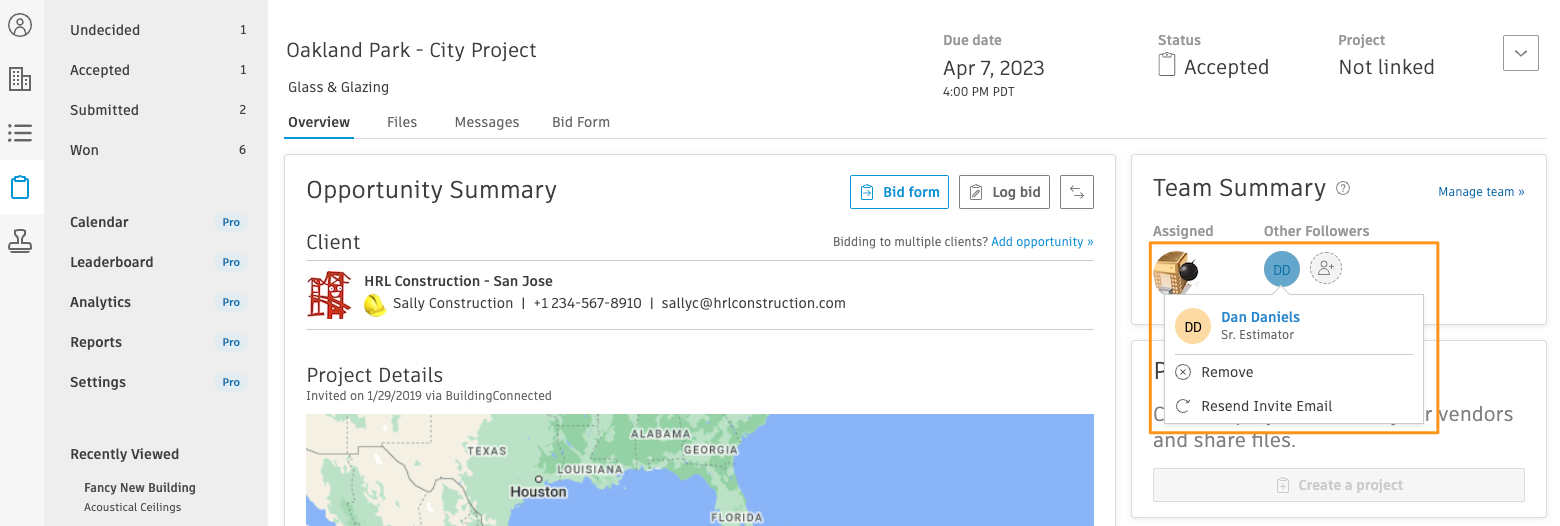
Task: Select Resend Invite Email option
Action: pyautogui.click(x=1266, y=406)
